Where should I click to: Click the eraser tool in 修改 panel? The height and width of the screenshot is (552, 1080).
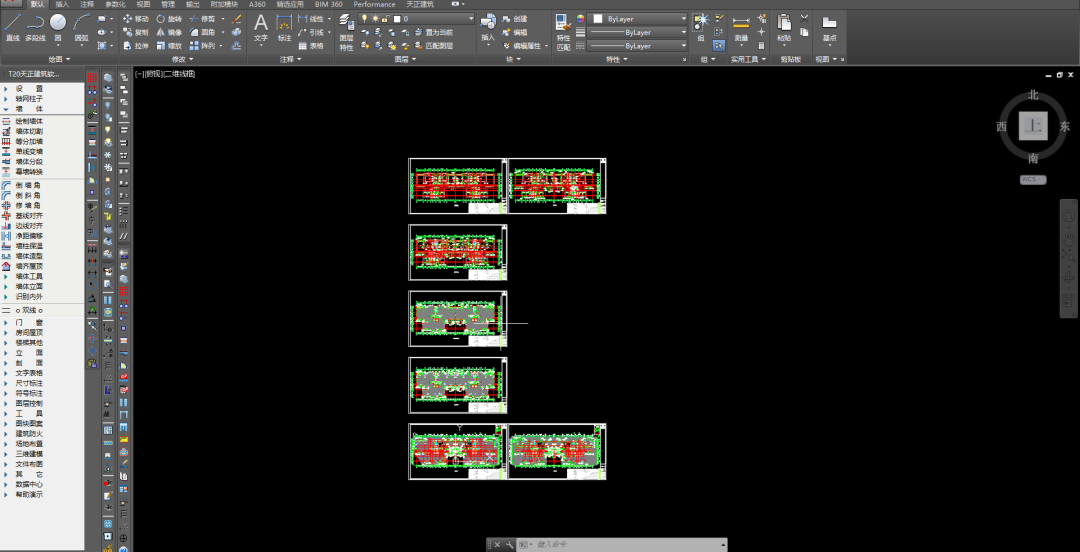point(237,19)
